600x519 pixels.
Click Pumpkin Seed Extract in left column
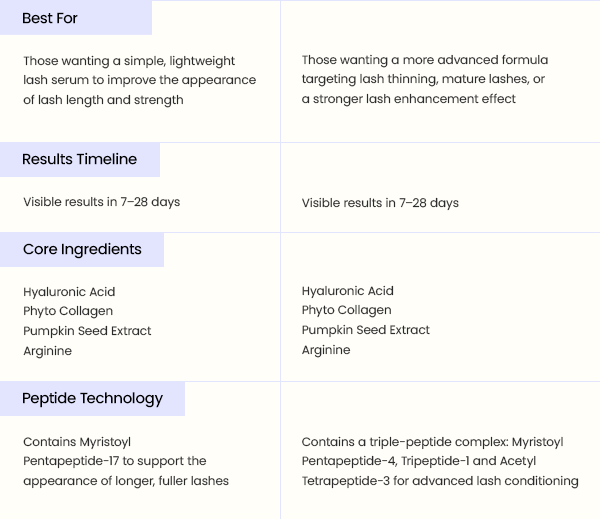[87, 331]
